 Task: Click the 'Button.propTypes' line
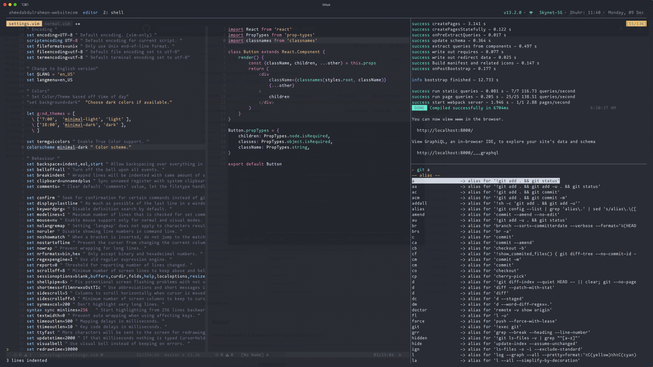(254, 130)
